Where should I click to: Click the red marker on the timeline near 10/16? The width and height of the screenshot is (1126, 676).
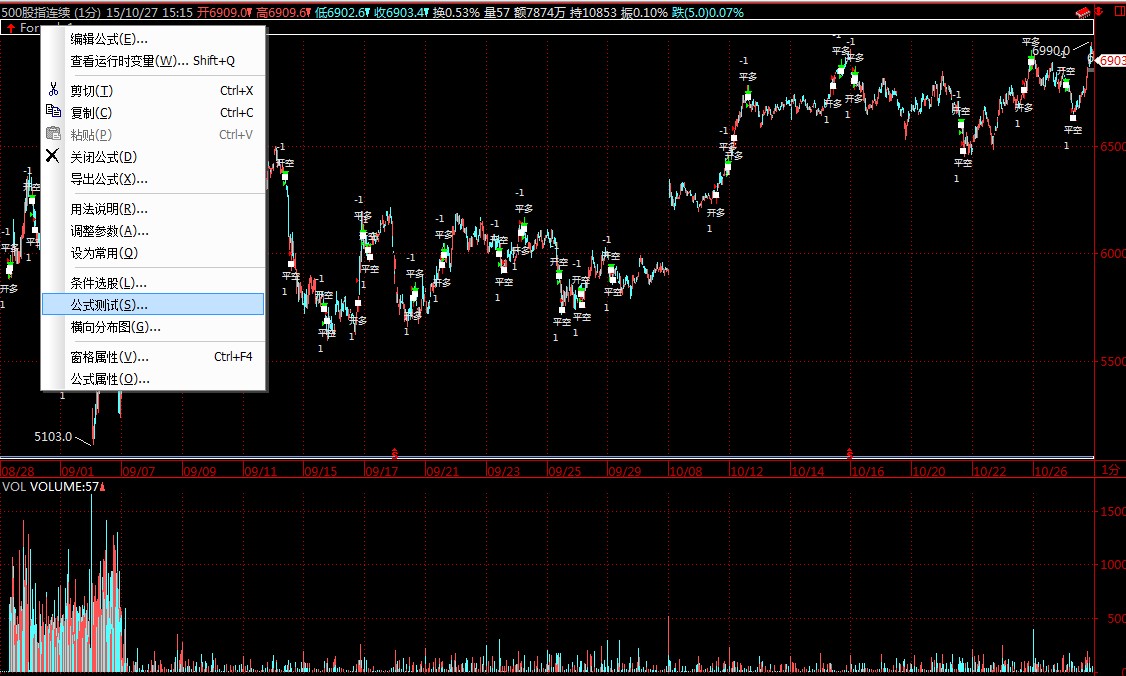click(x=849, y=454)
